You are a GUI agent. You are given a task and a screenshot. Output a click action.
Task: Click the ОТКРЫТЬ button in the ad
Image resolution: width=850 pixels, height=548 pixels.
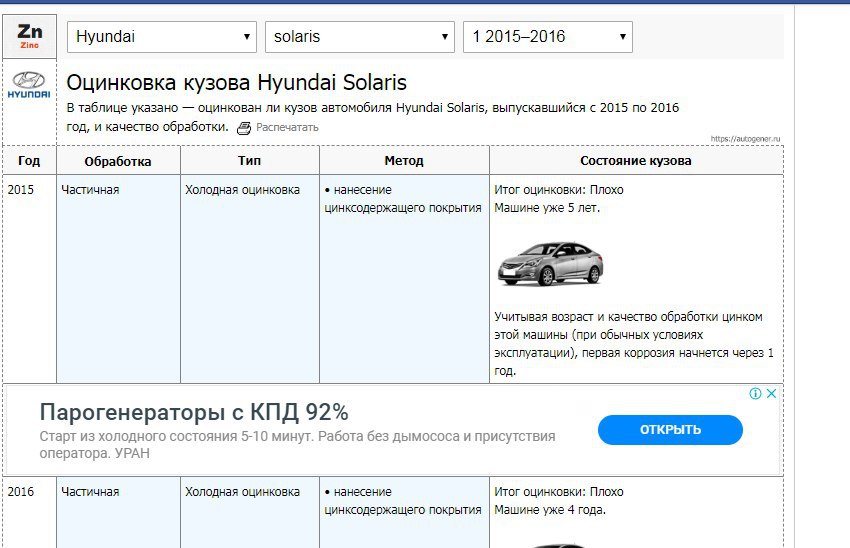(x=670, y=430)
